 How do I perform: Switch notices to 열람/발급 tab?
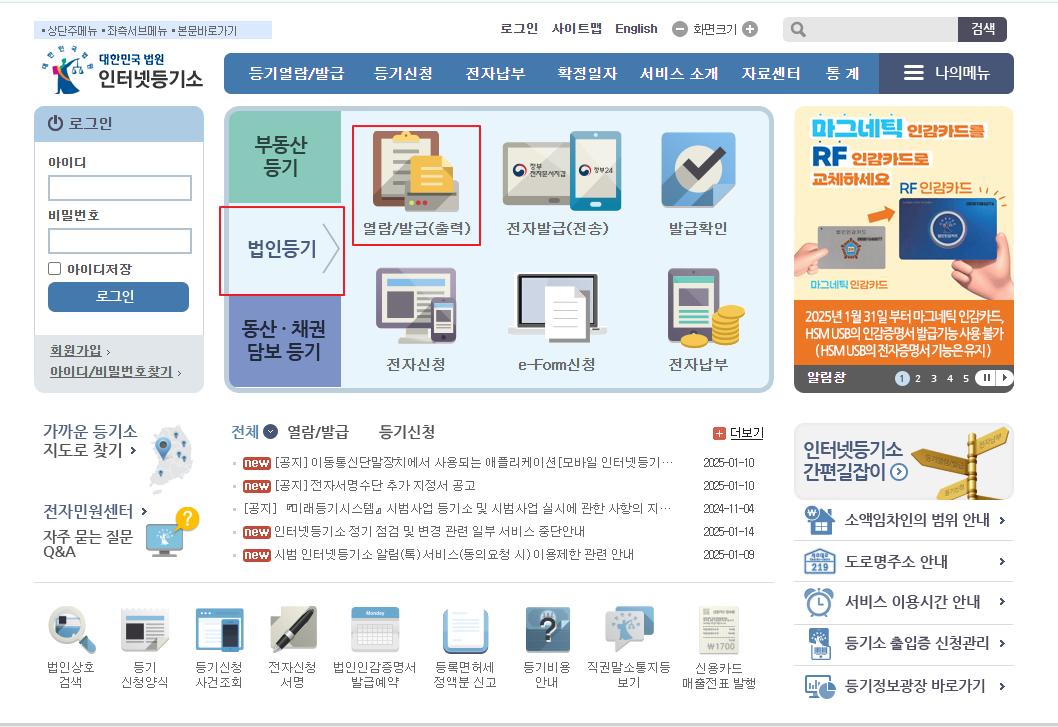[x=318, y=431]
